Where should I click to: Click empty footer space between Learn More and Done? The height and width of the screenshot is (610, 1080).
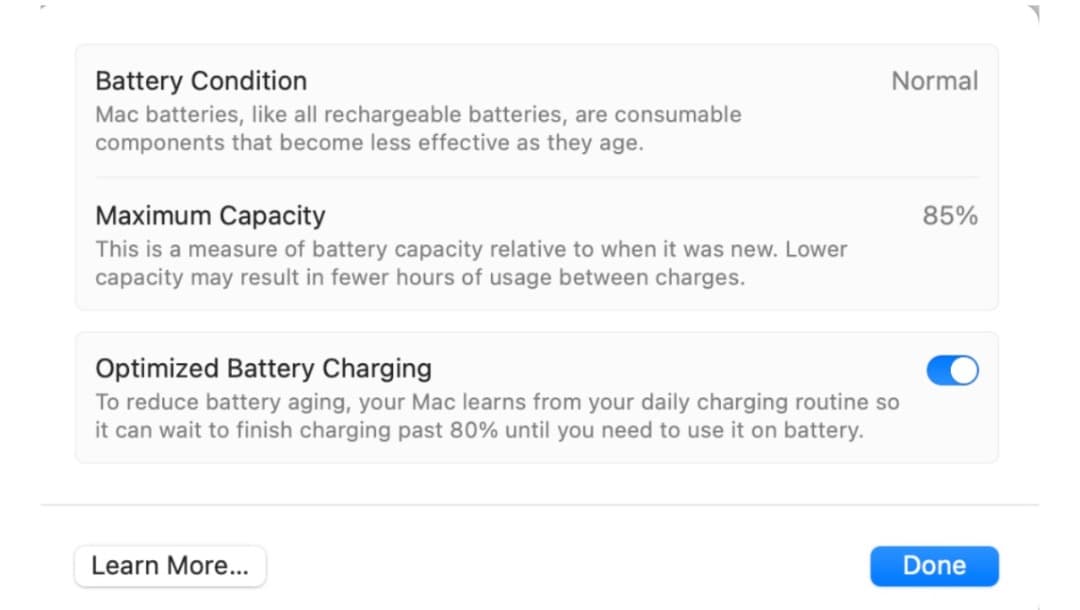567,566
